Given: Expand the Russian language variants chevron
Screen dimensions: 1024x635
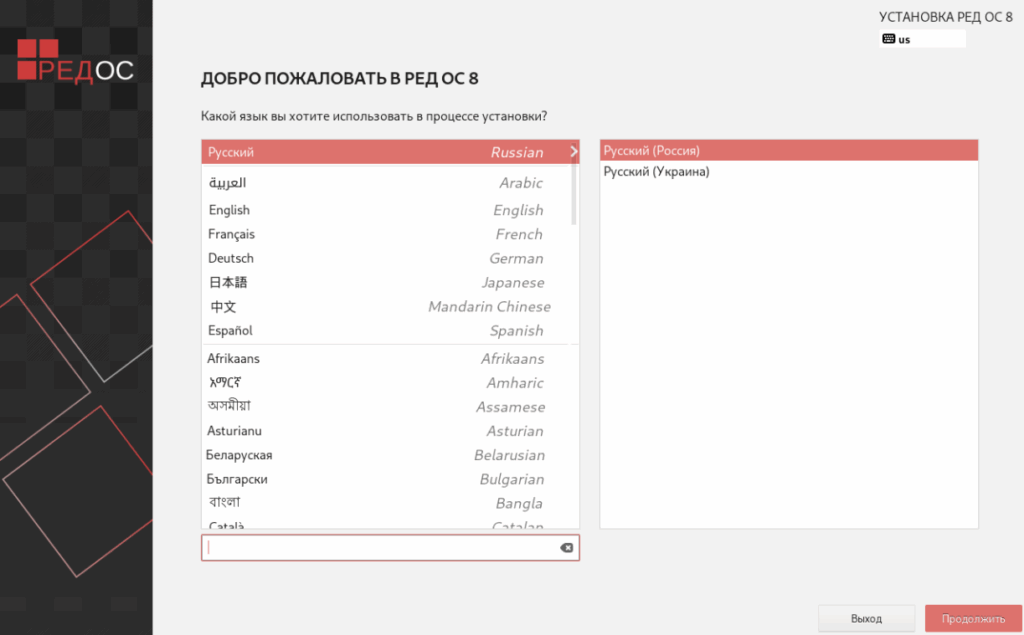Looking at the screenshot, I should point(571,152).
